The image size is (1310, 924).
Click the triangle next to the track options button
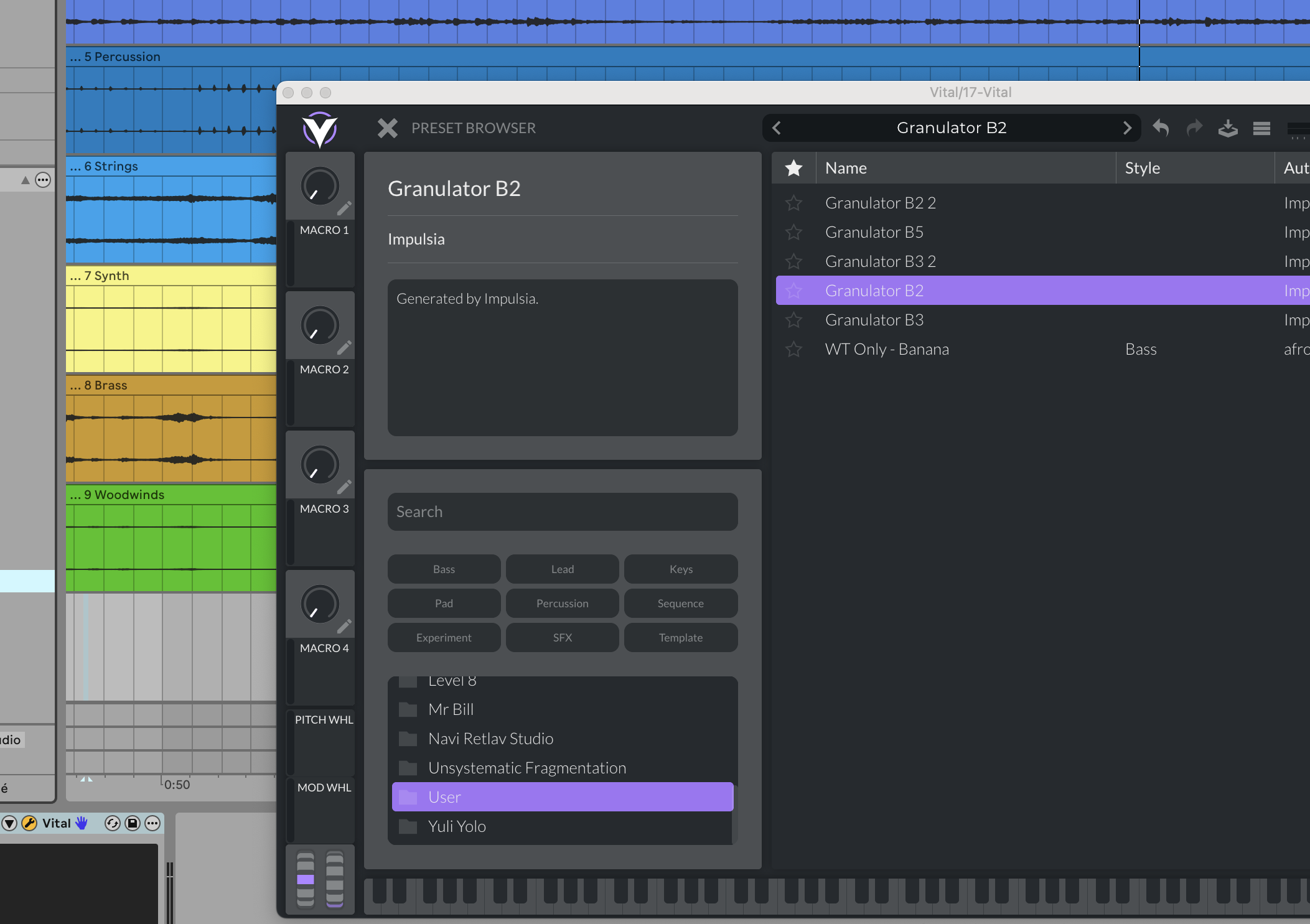click(x=26, y=180)
